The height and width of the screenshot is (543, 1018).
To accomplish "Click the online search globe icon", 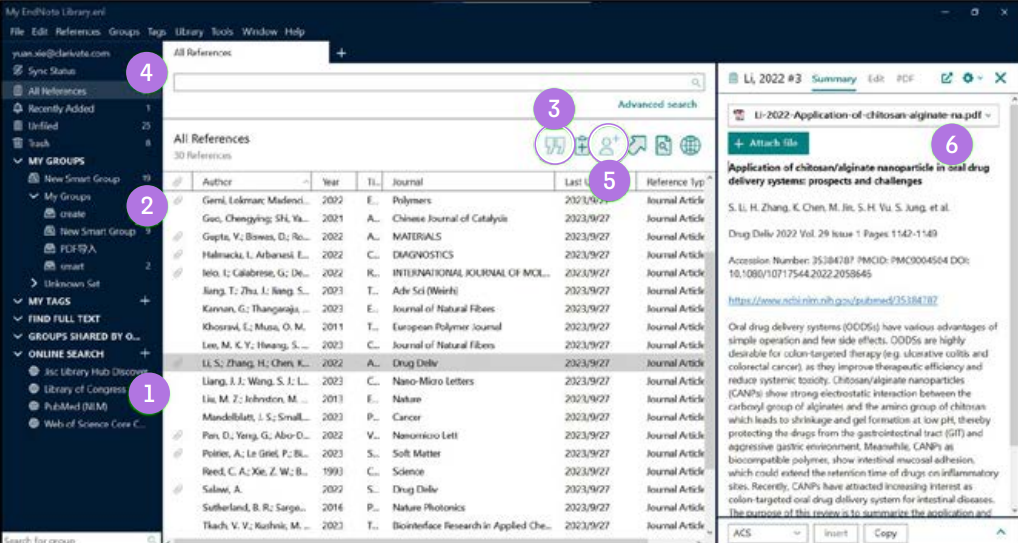I will click(x=690, y=146).
